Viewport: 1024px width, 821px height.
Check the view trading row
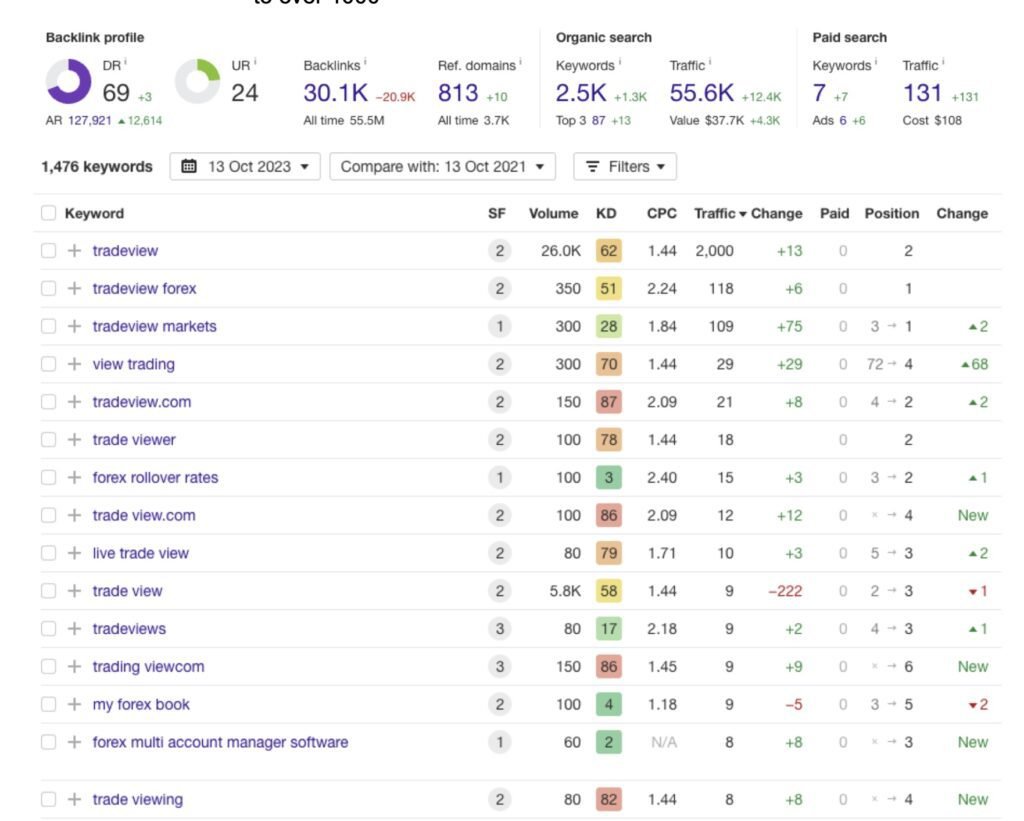(48, 364)
